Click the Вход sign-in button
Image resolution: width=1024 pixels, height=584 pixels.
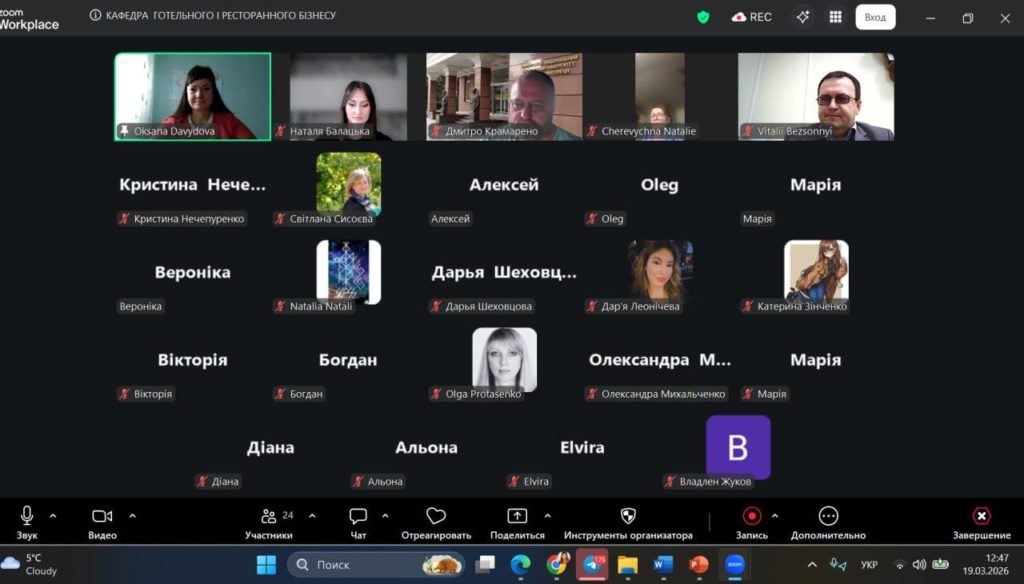875,17
